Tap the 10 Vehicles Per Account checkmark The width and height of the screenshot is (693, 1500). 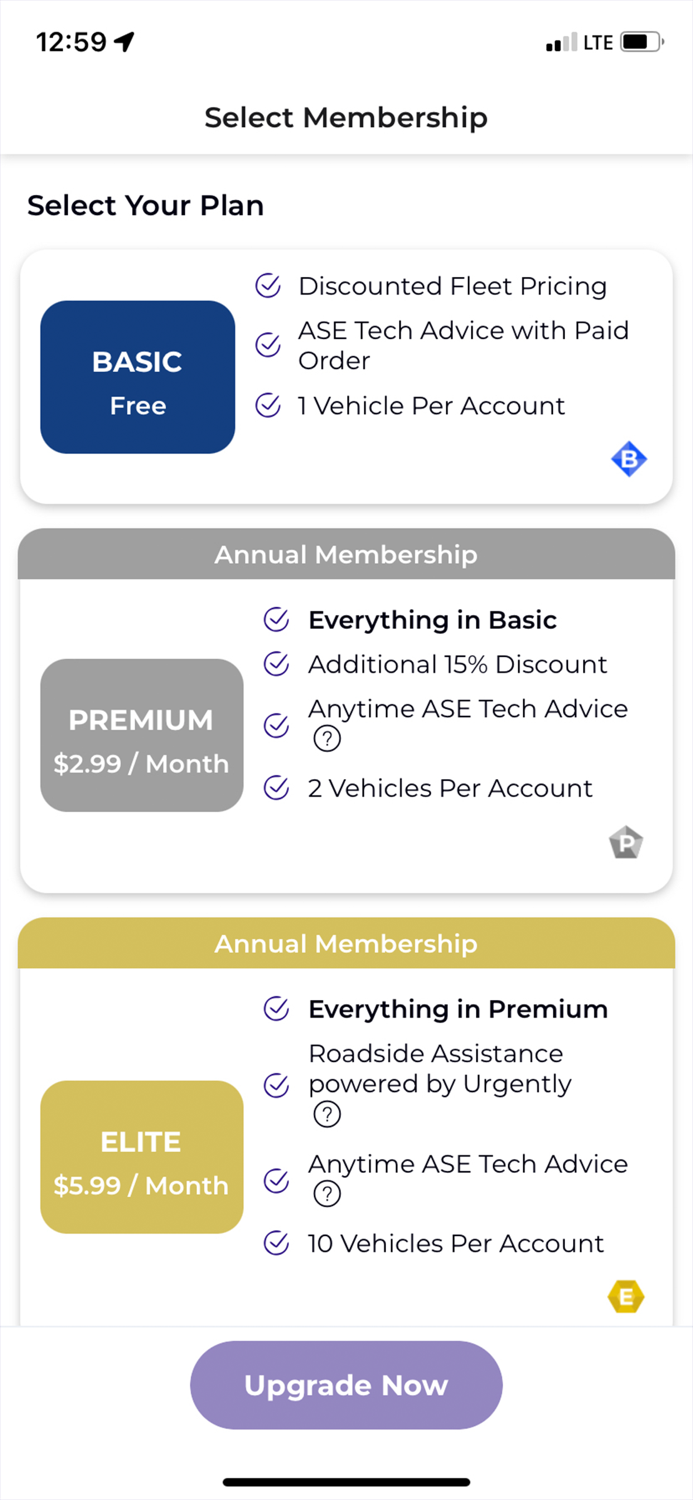(x=276, y=1243)
